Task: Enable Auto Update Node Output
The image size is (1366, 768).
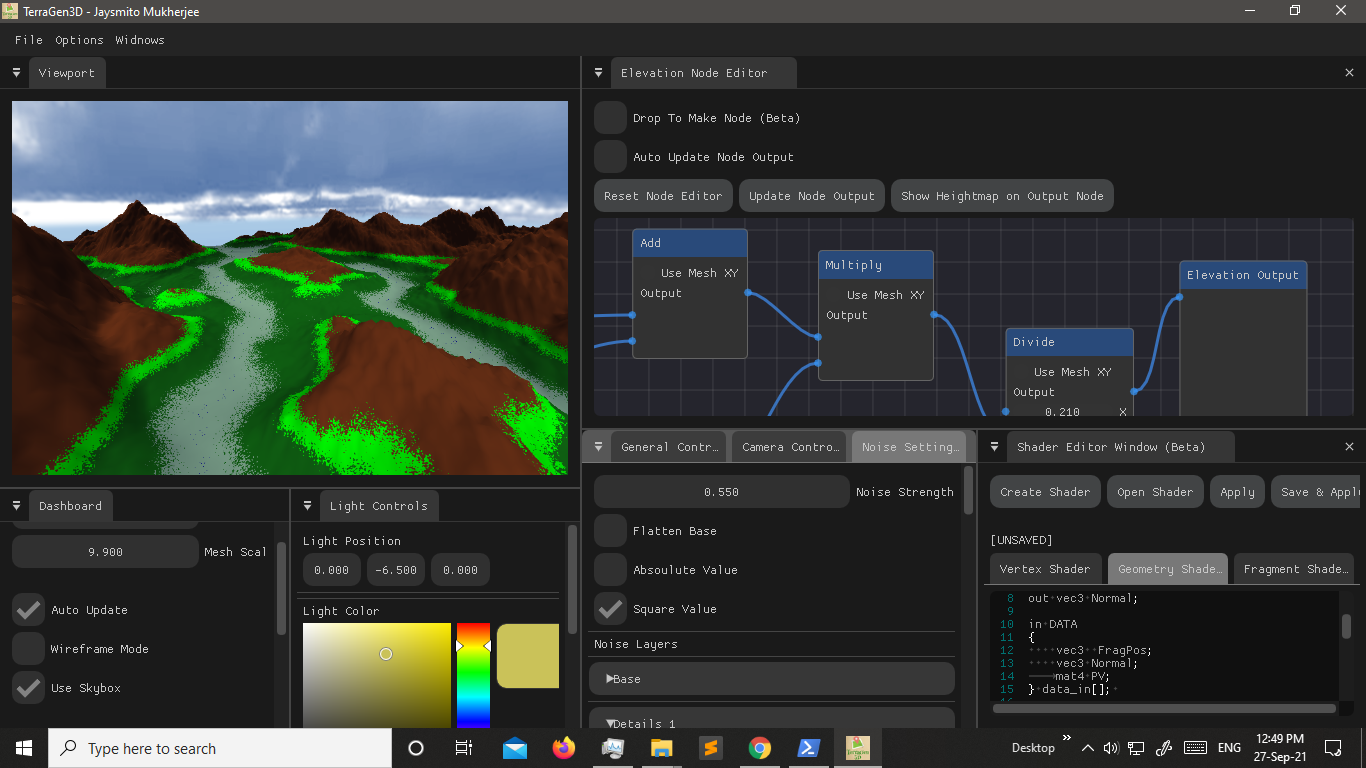Action: coord(610,156)
